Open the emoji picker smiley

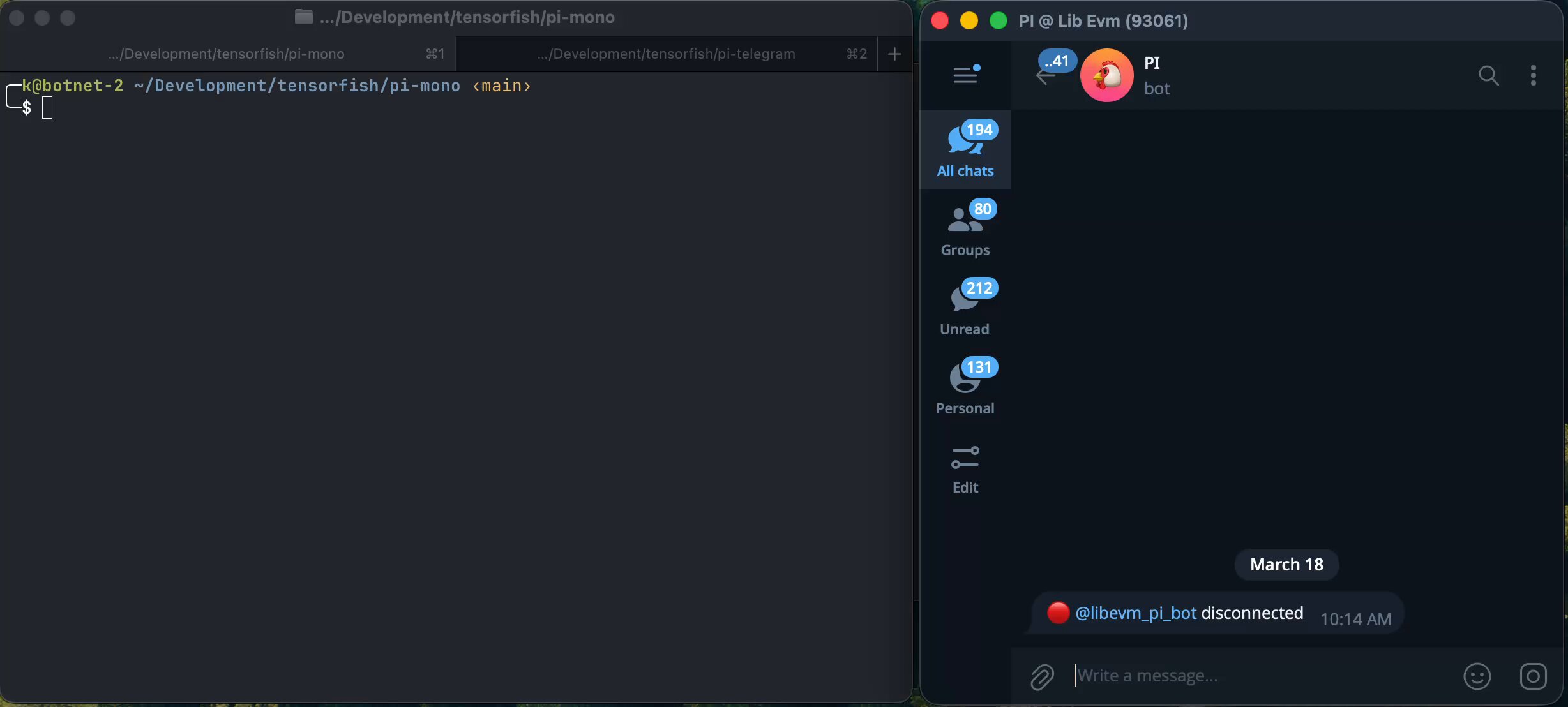tap(1477, 676)
